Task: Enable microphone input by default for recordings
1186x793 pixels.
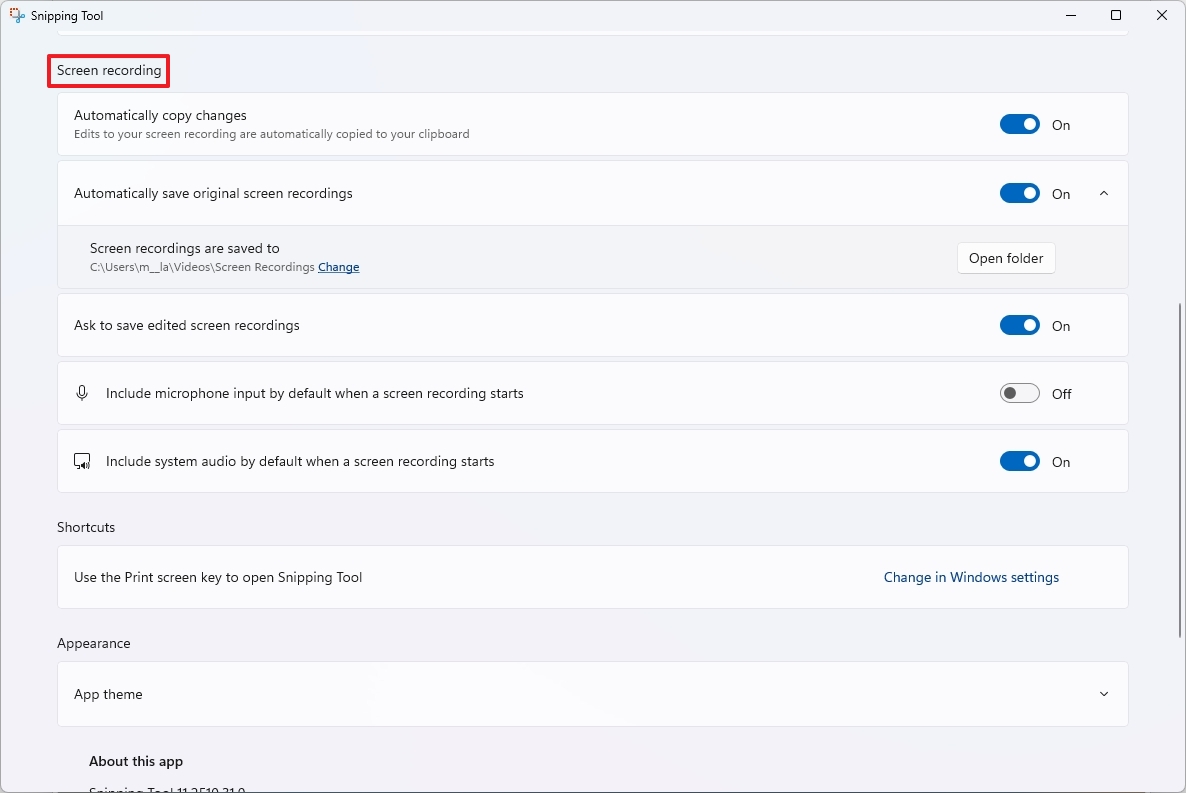Action: pyautogui.click(x=1019, y=393)
